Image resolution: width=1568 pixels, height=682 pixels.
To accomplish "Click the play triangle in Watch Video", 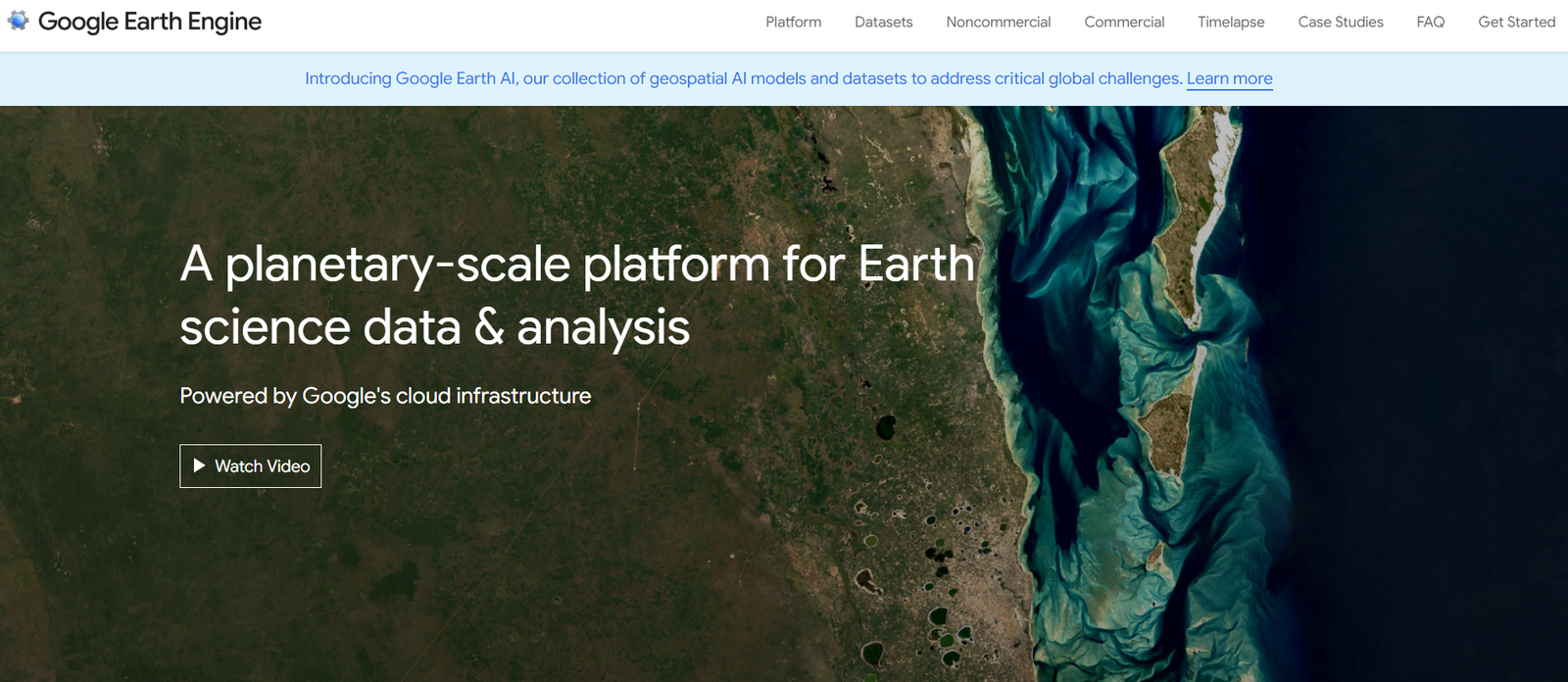I will coord(199,465).
